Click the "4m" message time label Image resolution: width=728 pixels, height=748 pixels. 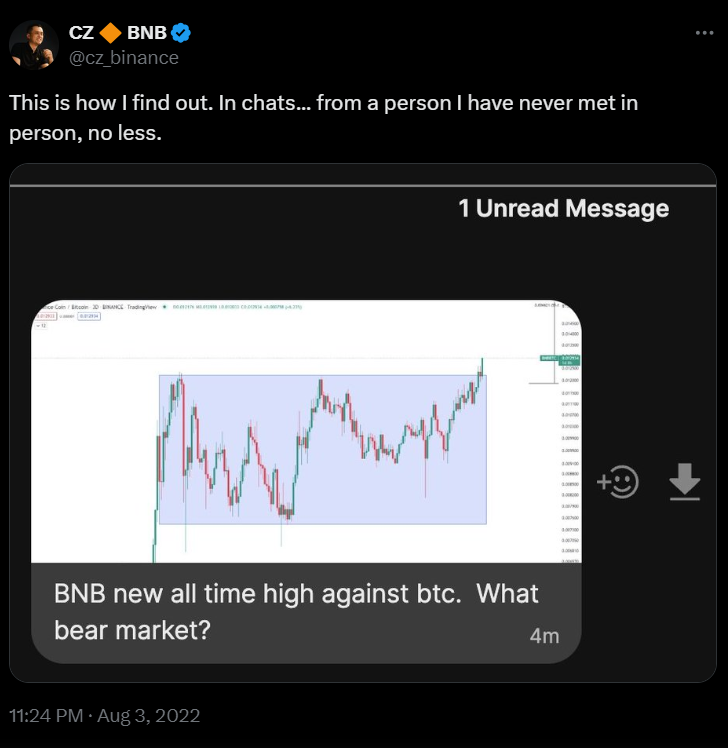pos(544,635)
